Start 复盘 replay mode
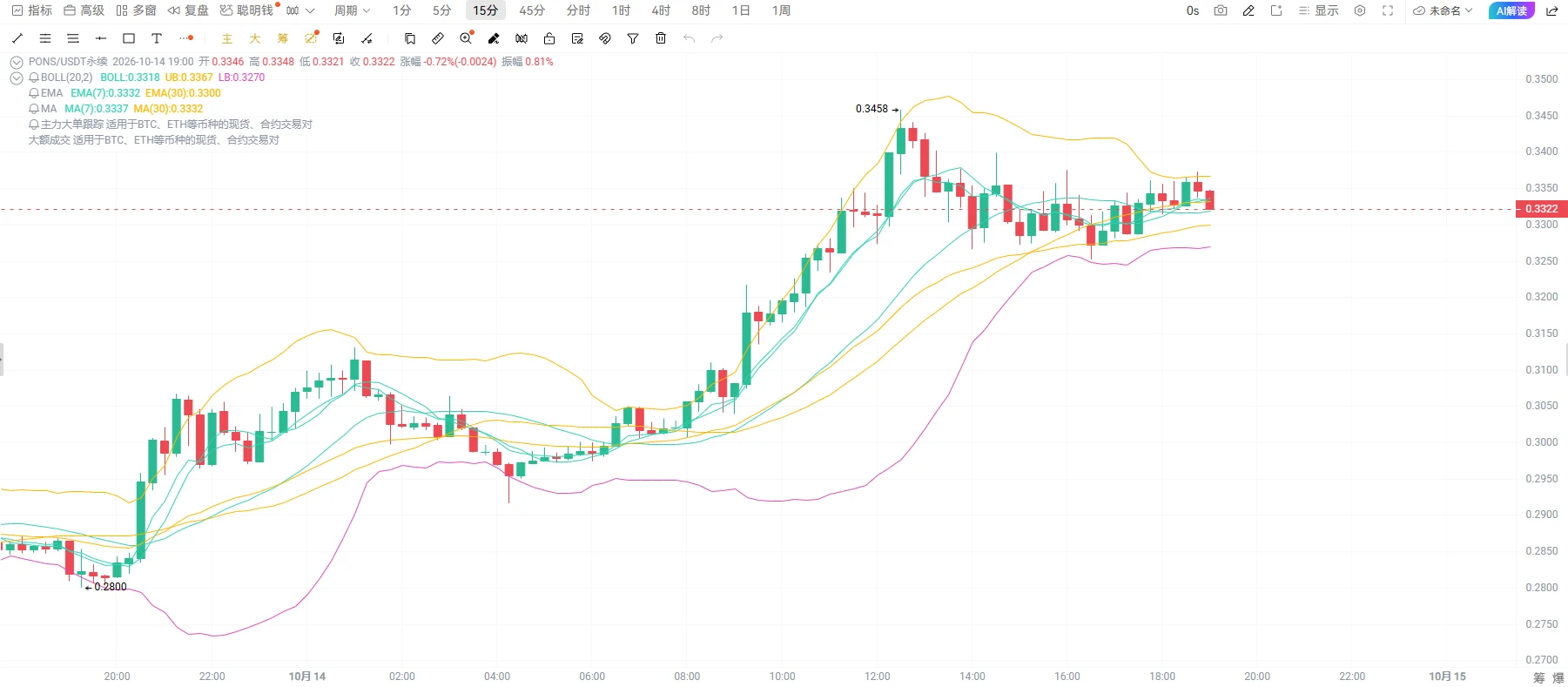The height and width of the screenshot is (687, 1568). (188, 10)
